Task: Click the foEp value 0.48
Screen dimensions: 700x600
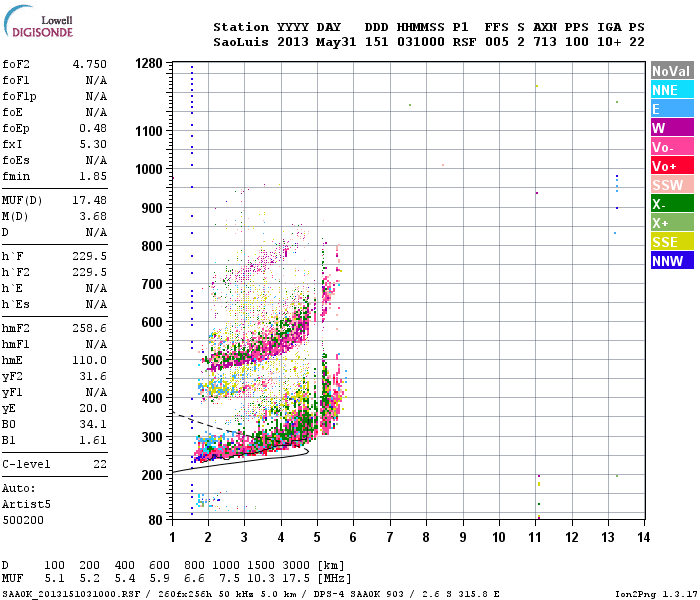Action: coord(93,128)
